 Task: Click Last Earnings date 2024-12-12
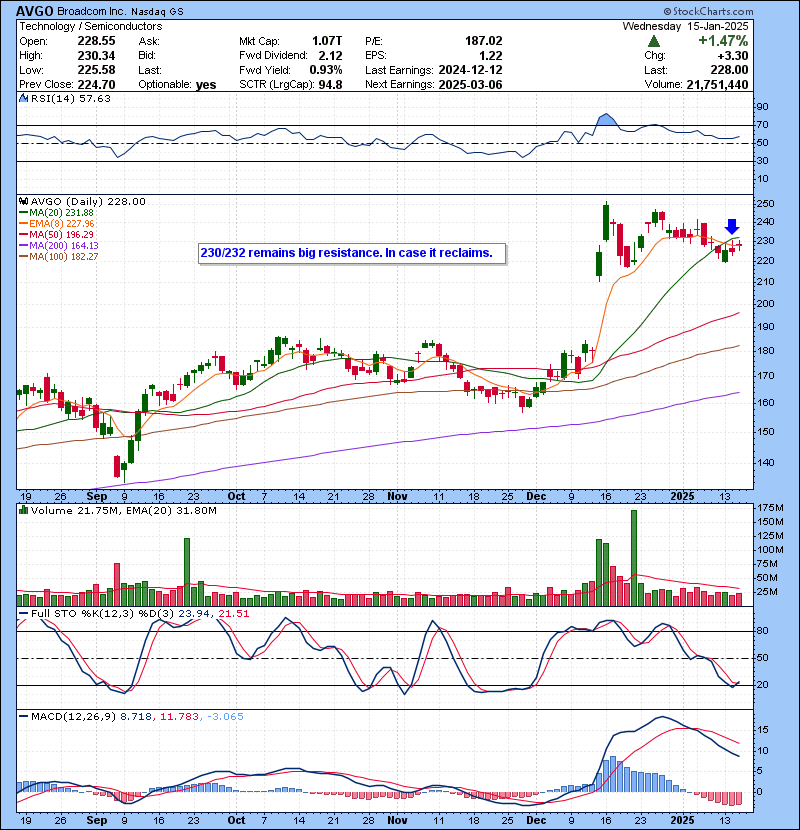[470, 70]
